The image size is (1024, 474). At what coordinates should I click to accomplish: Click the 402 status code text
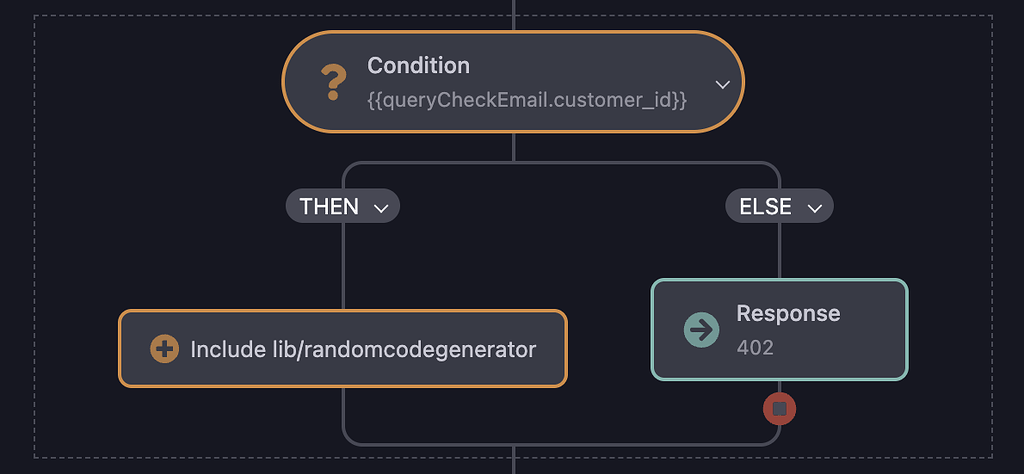(755, 348)
